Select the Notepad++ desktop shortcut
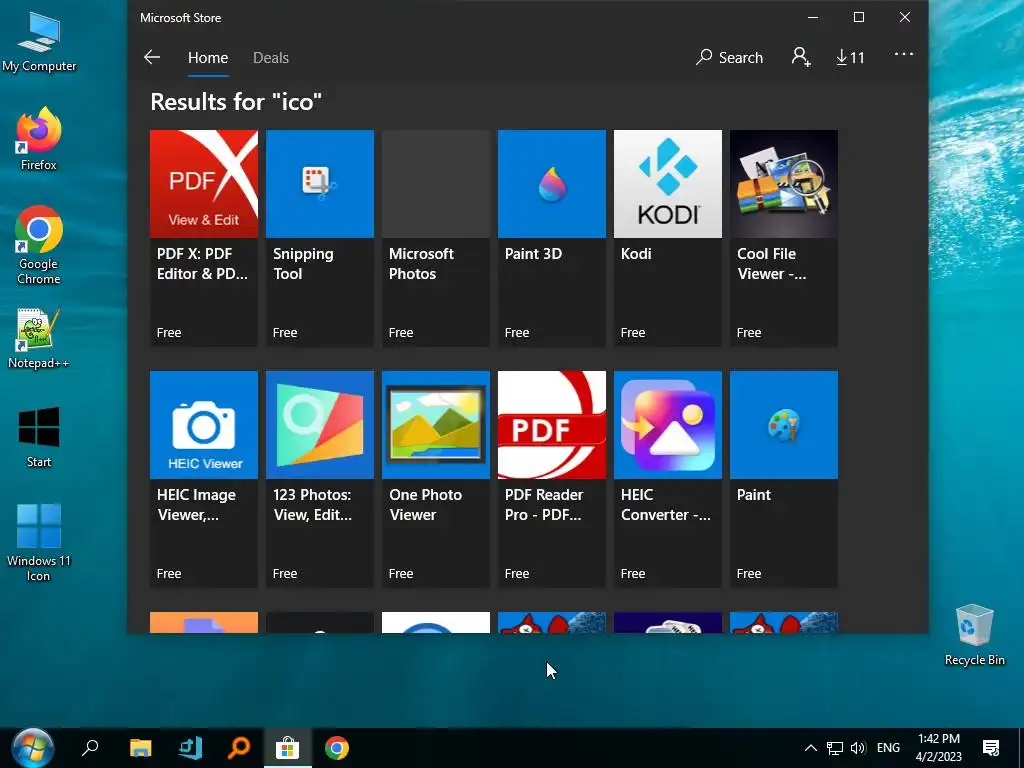This screenshot has width=1024, height=768. tap(39, 338)
